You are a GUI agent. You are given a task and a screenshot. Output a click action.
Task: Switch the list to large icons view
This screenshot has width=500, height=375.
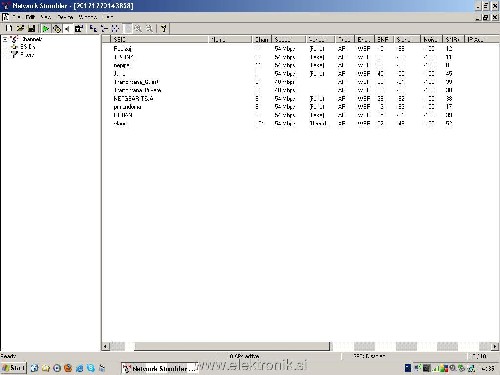pyautogui.click(x=93, y=29)
